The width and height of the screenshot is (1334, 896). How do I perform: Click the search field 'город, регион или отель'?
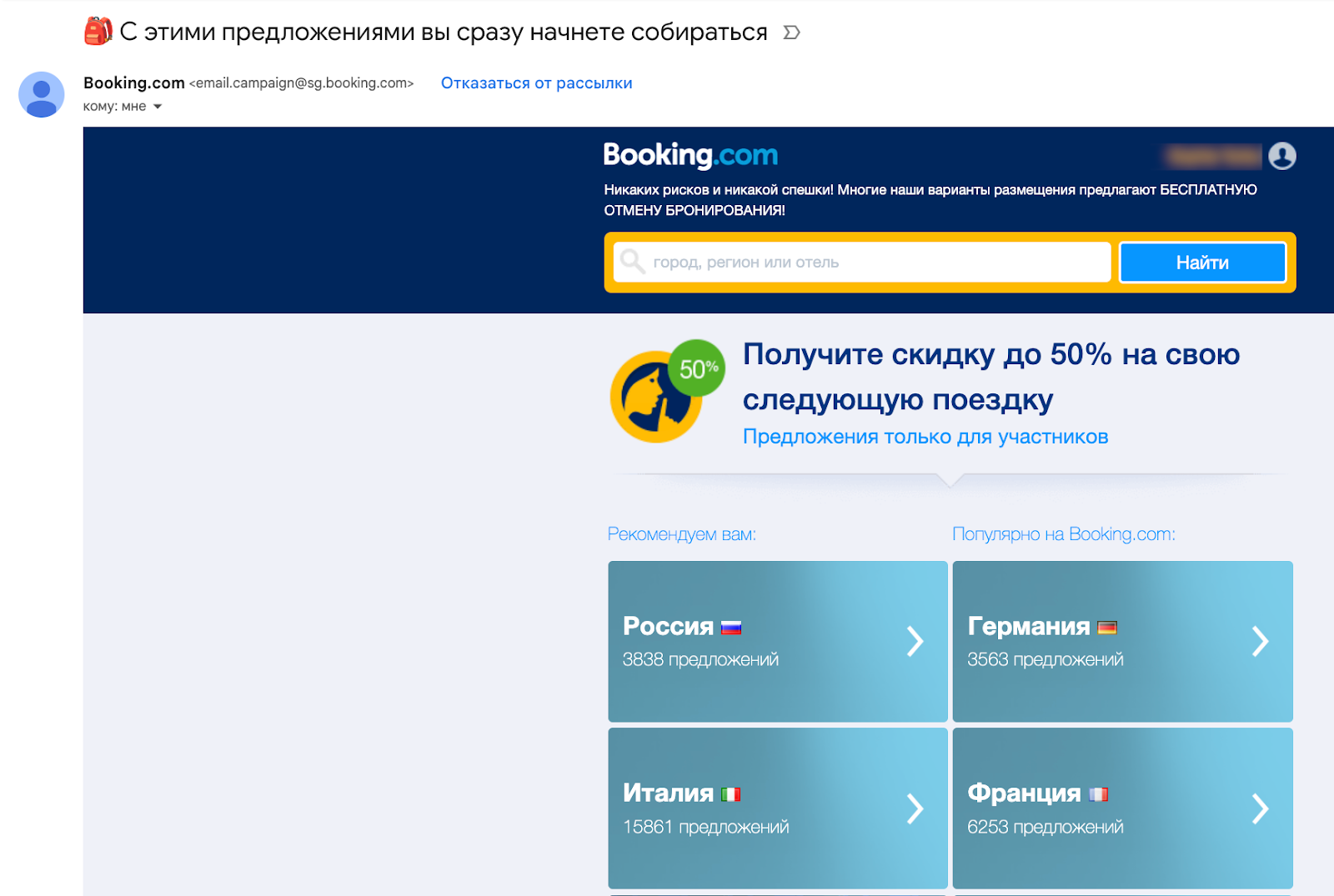(862, 263)
